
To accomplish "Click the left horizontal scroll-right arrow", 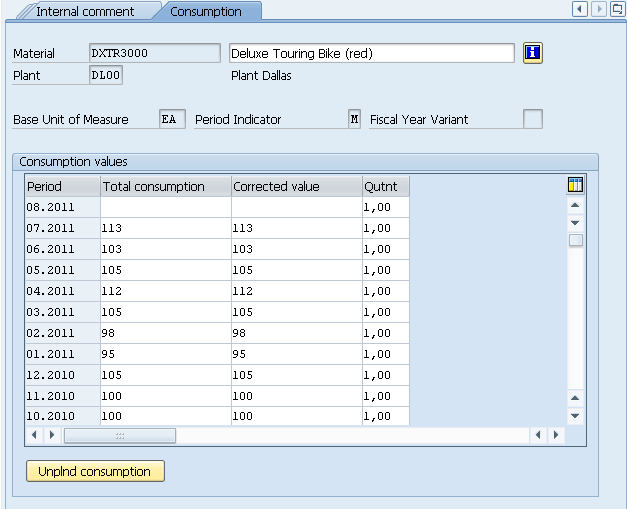I will pos(52,435).
